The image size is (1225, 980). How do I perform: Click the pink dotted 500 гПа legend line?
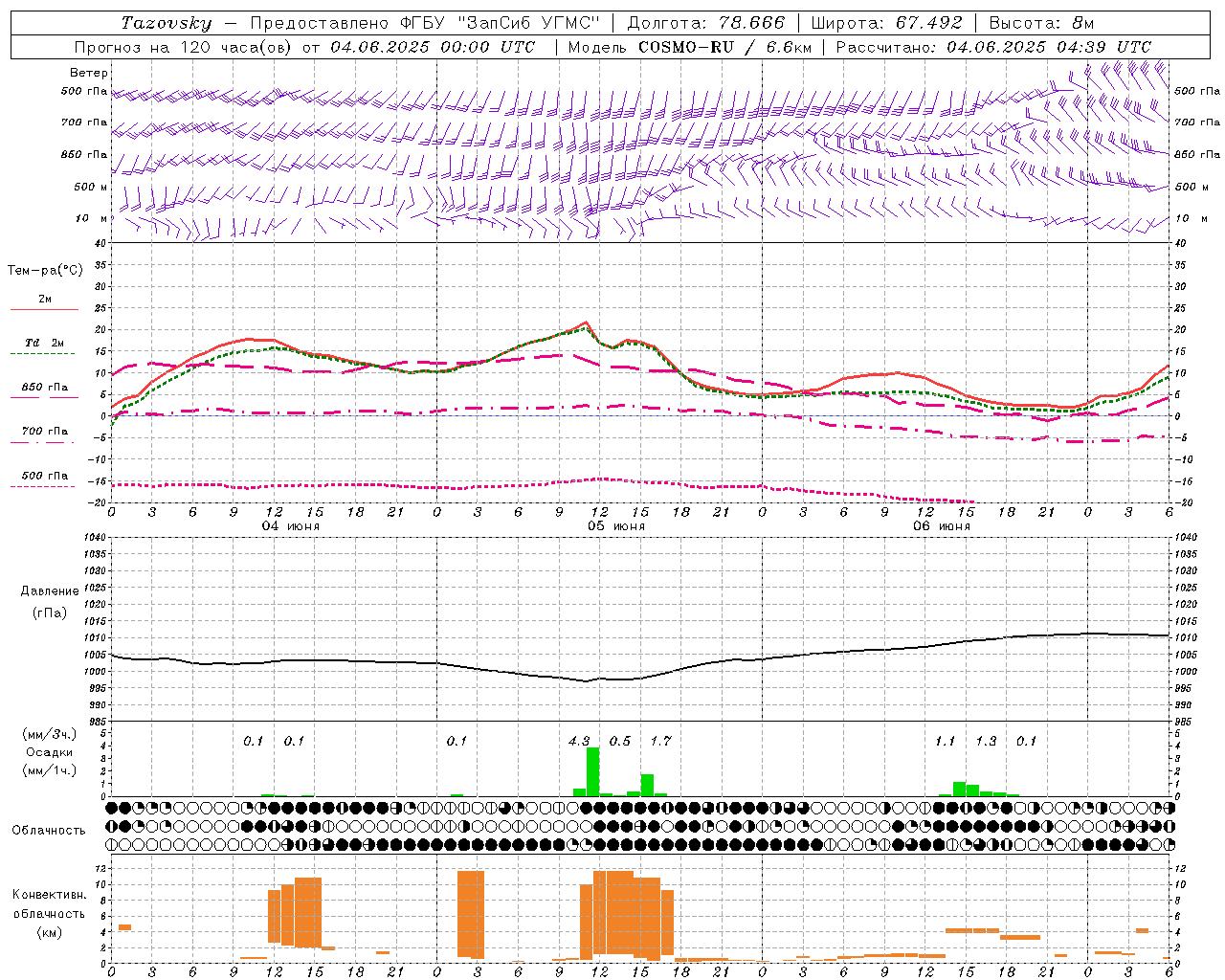coord(44,487)
